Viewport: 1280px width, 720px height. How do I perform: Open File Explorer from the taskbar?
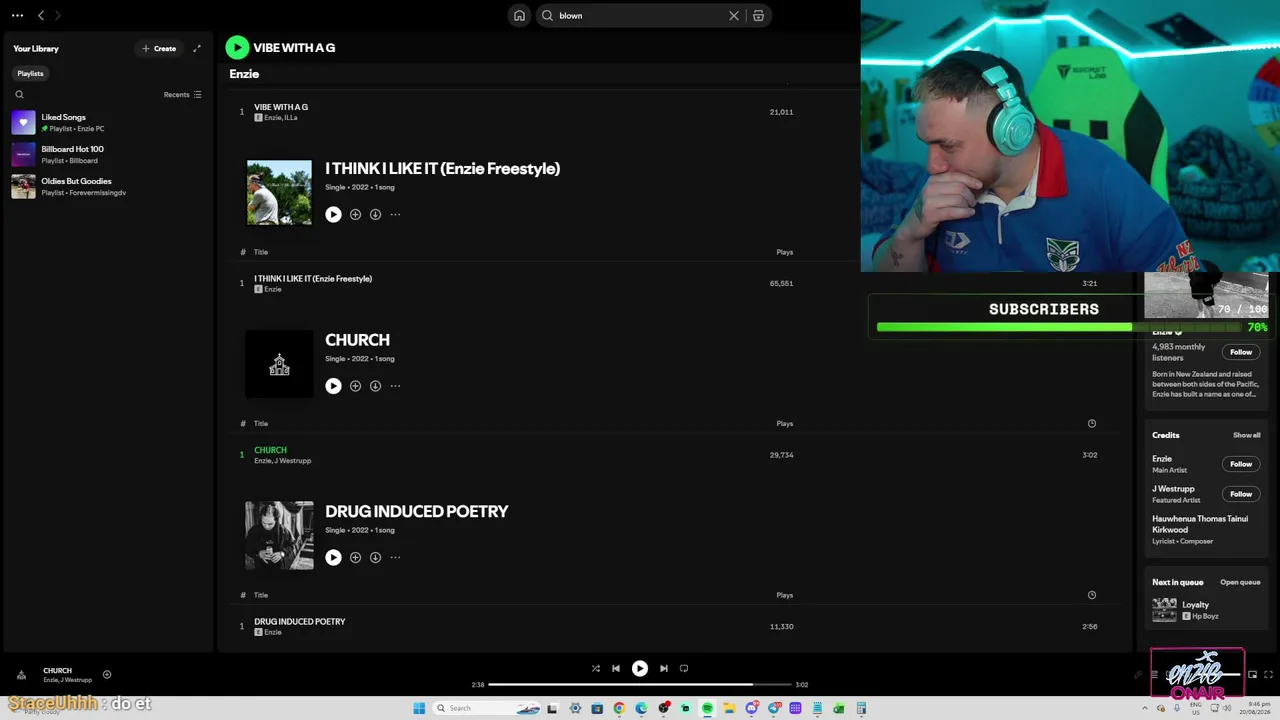click(729, 709)
